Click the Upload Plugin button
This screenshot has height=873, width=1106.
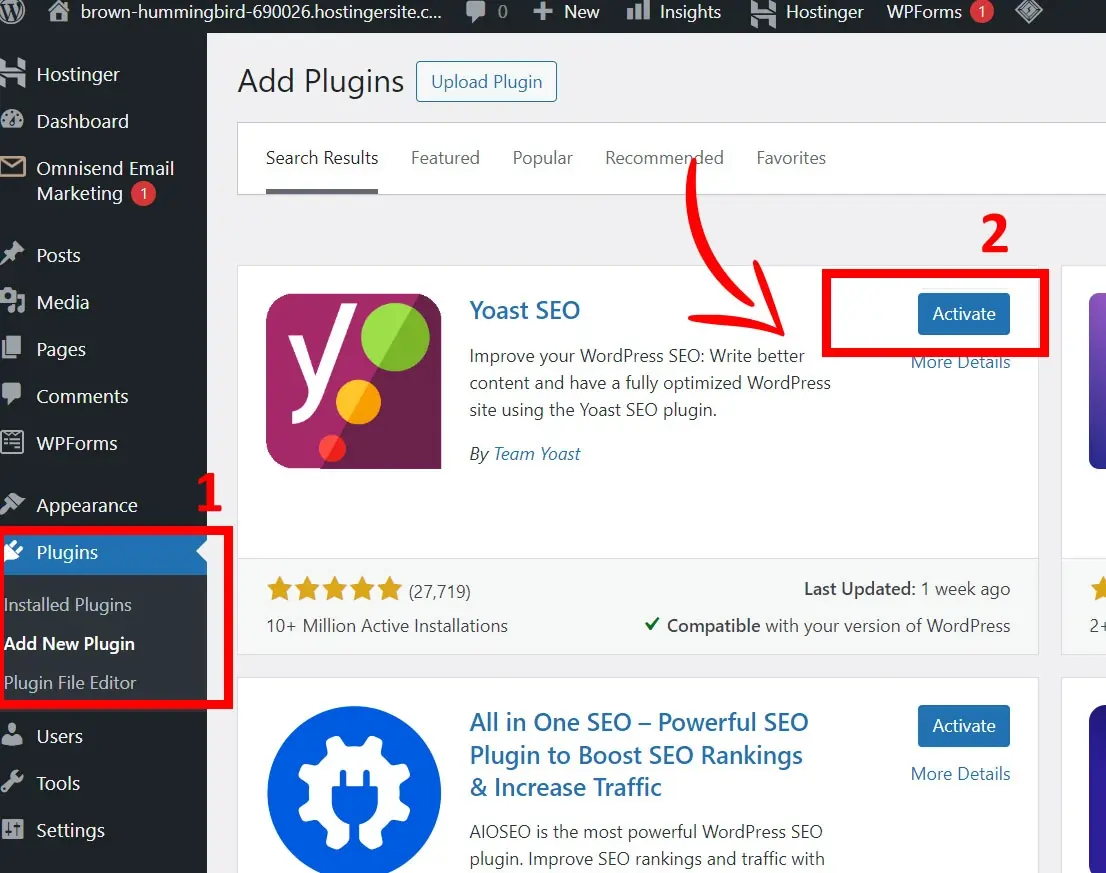click(x=486, y=81)
